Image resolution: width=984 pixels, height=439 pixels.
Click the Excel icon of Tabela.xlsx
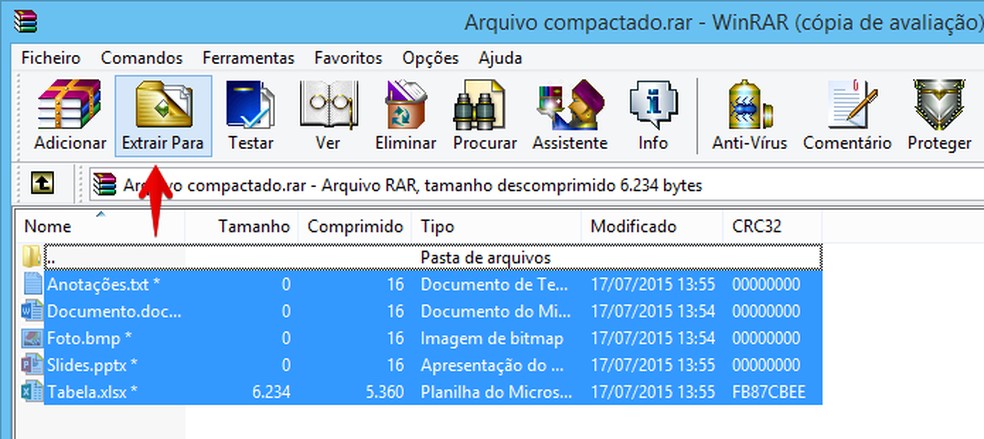pos(32,392)
